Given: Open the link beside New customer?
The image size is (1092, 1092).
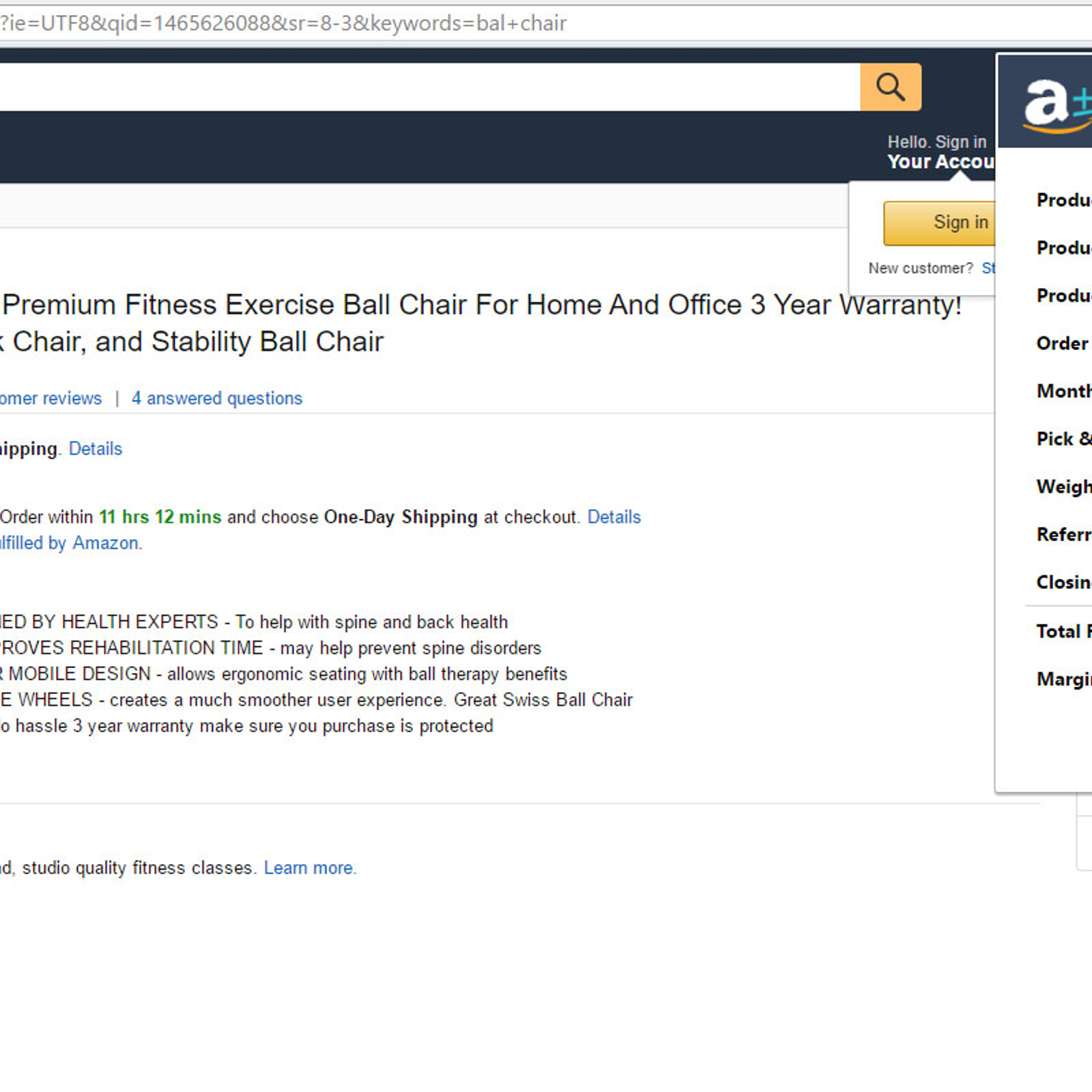Looking at the screenshot, I should [x=988, y=268].
